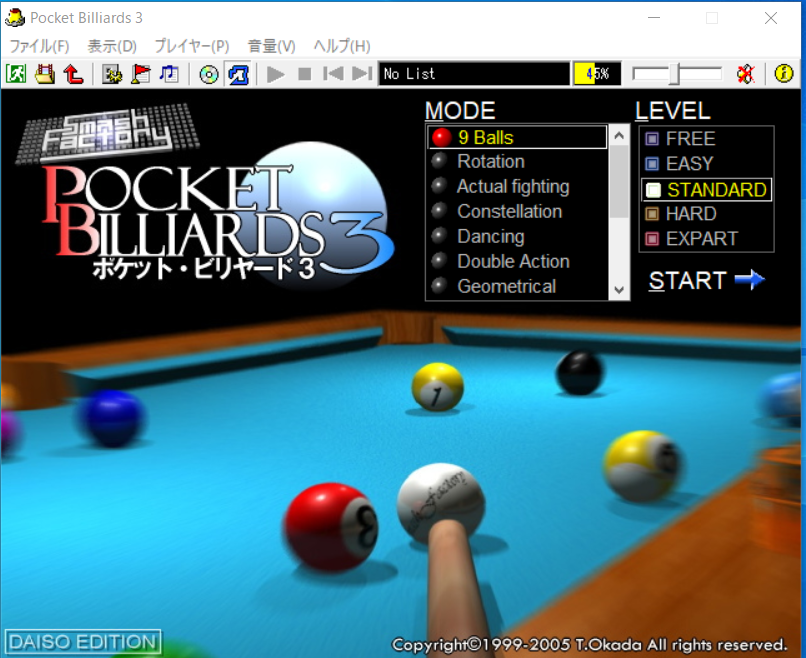Screen dimensions: 806x658
Task: Open the yellow info icon
Action: 783,74
